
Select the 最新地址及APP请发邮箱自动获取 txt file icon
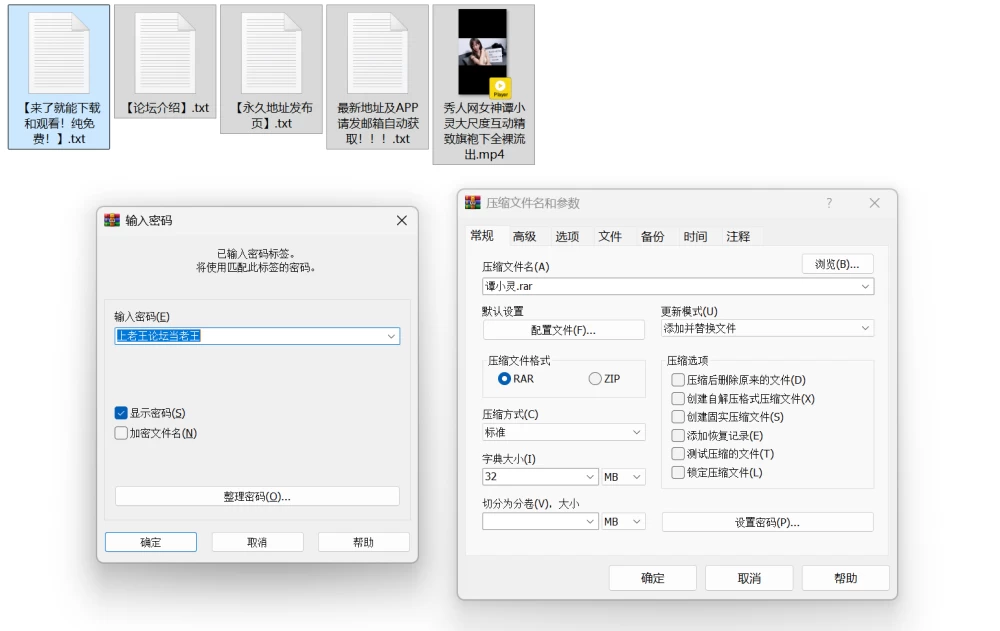pos(378,54)
